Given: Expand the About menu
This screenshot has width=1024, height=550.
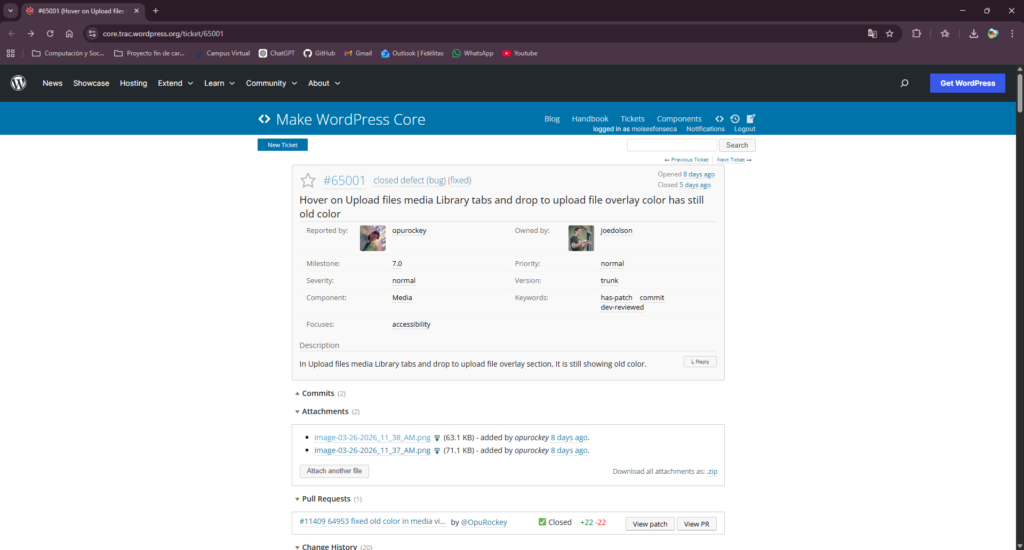Looking at the screenshot, I should 324,83.
